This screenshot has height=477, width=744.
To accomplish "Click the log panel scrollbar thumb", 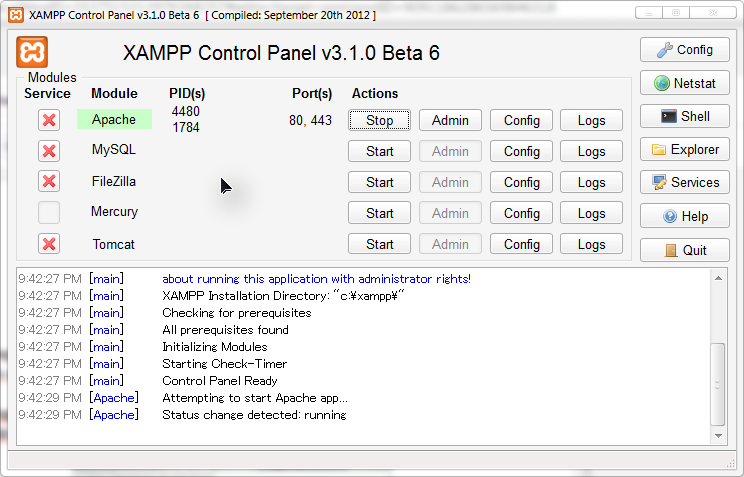I will pyautogui.click(x=717, y=384).
